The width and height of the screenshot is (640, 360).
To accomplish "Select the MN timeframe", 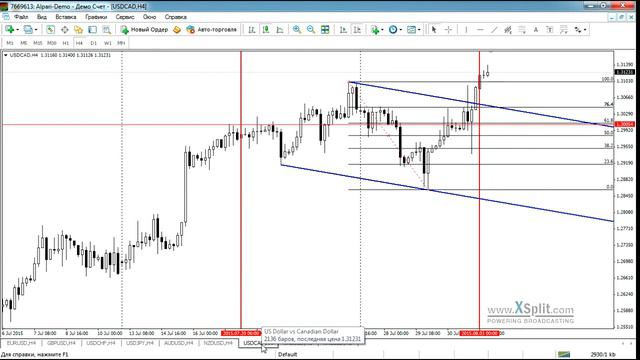I will pyautogui.click(x=121, y=43).
